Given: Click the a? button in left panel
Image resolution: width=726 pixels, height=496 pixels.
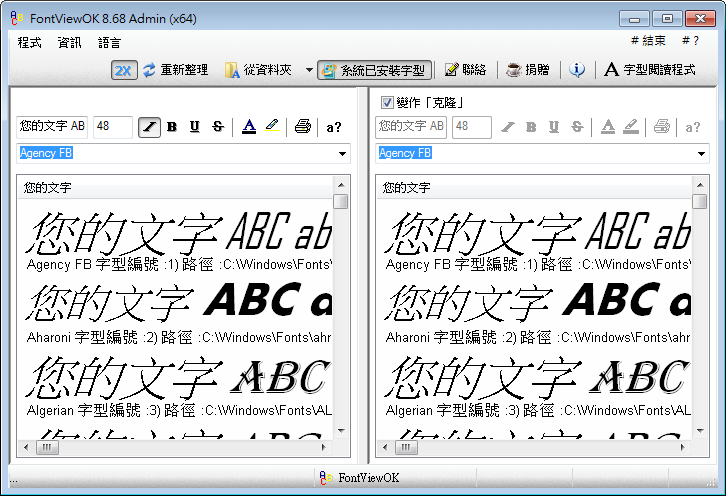Looking at the screenshot, I should pyautogui.click(x=334, y=127).
